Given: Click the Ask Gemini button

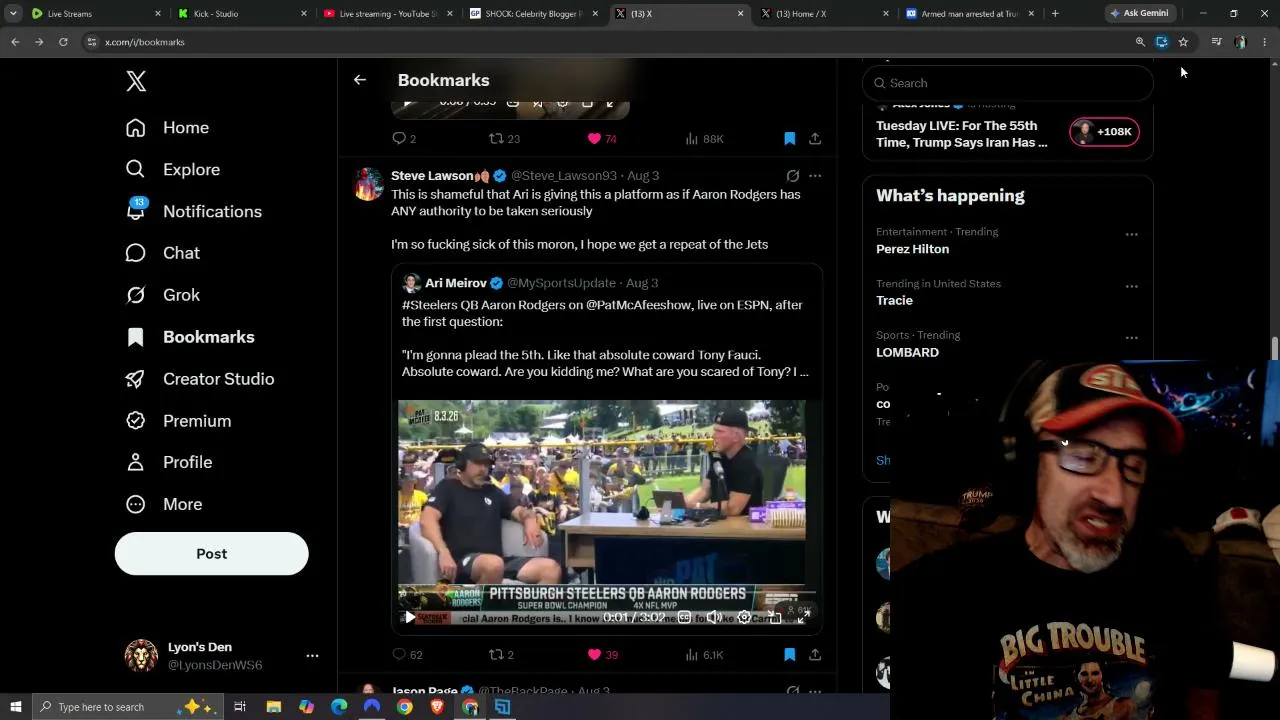Looking at the screenshot, I should tap(1141, 14).
